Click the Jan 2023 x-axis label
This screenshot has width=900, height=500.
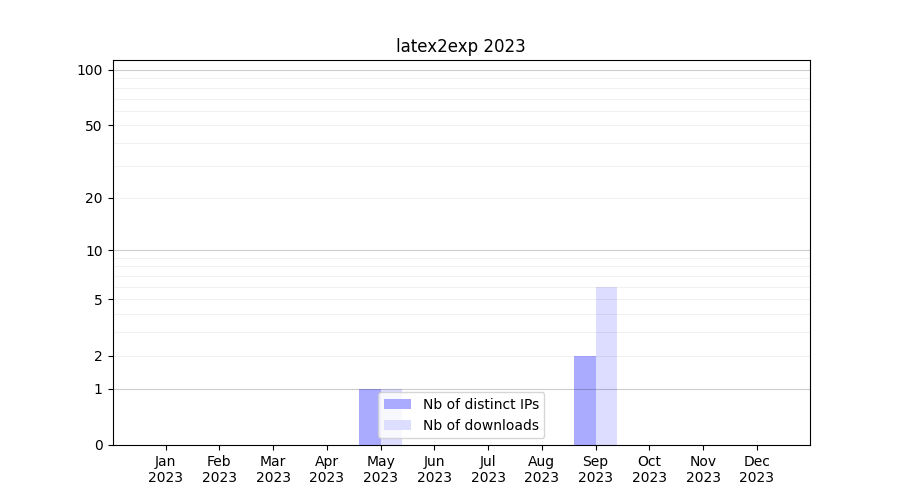pyautogui.click(x=165, y=469)
